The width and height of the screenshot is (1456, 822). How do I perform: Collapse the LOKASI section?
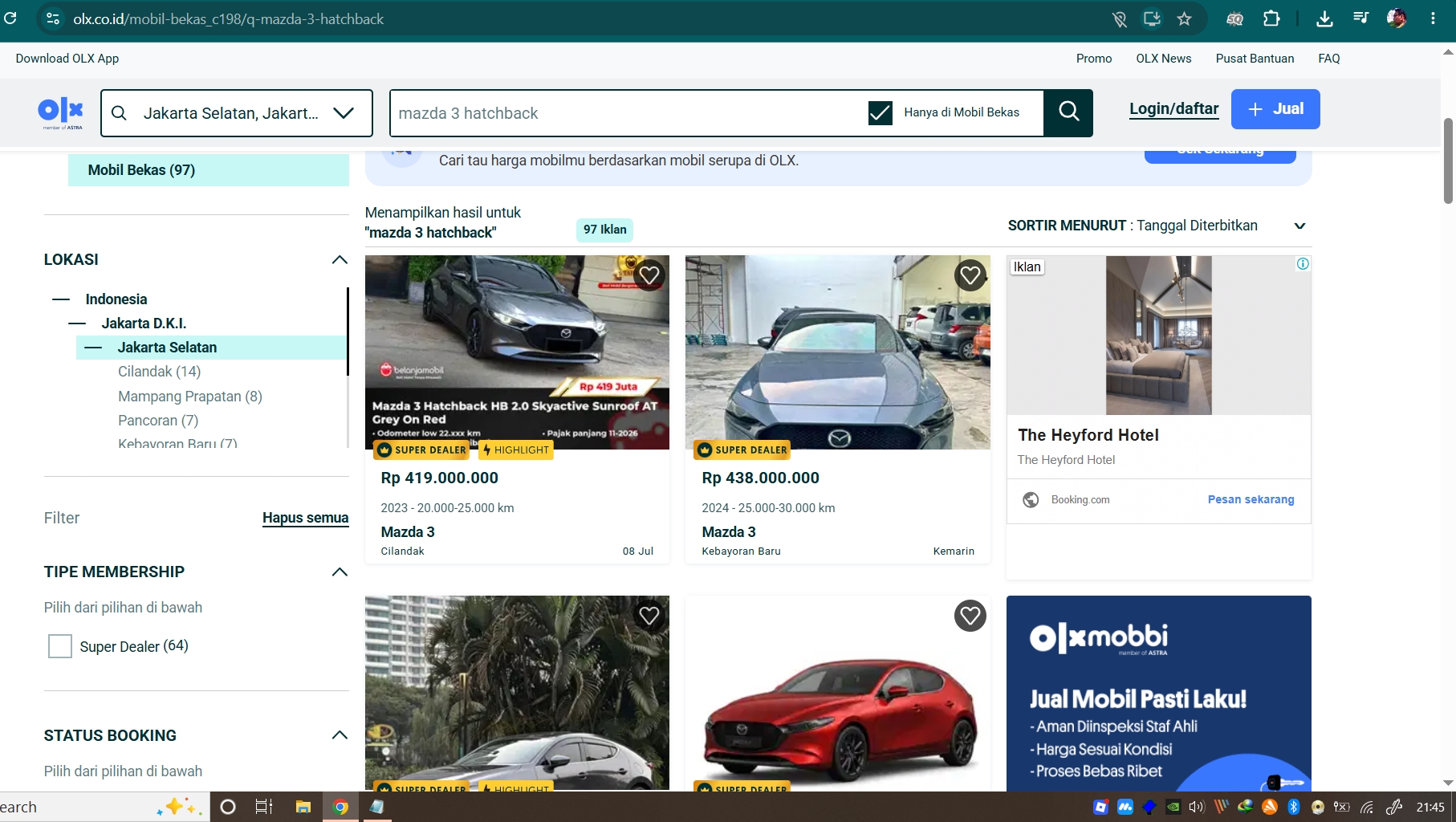340,259
